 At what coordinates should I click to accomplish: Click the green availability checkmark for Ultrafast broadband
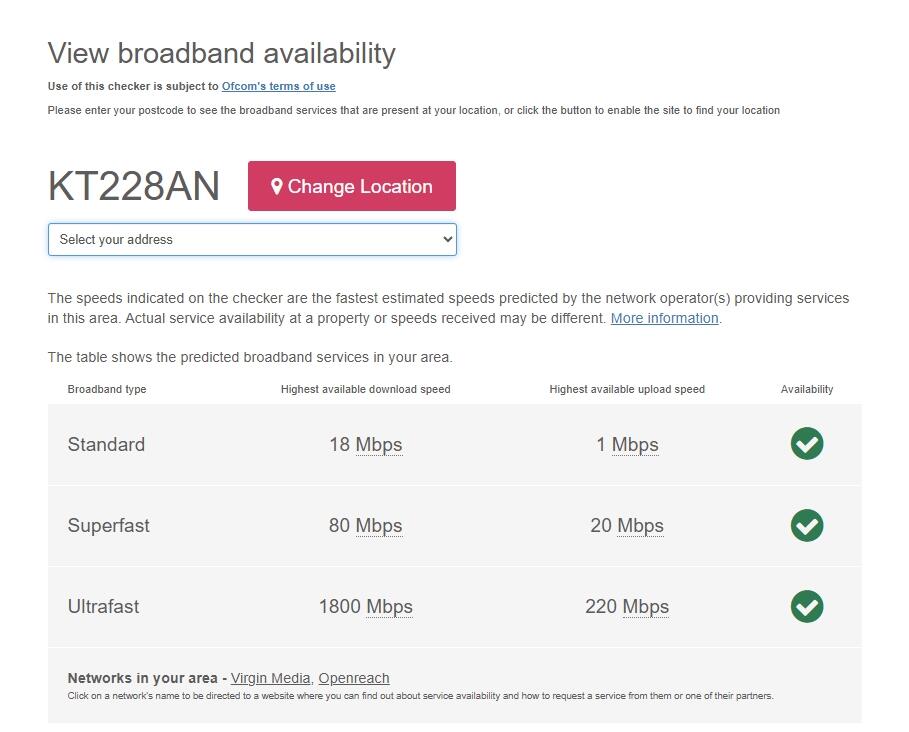[807, 607]
